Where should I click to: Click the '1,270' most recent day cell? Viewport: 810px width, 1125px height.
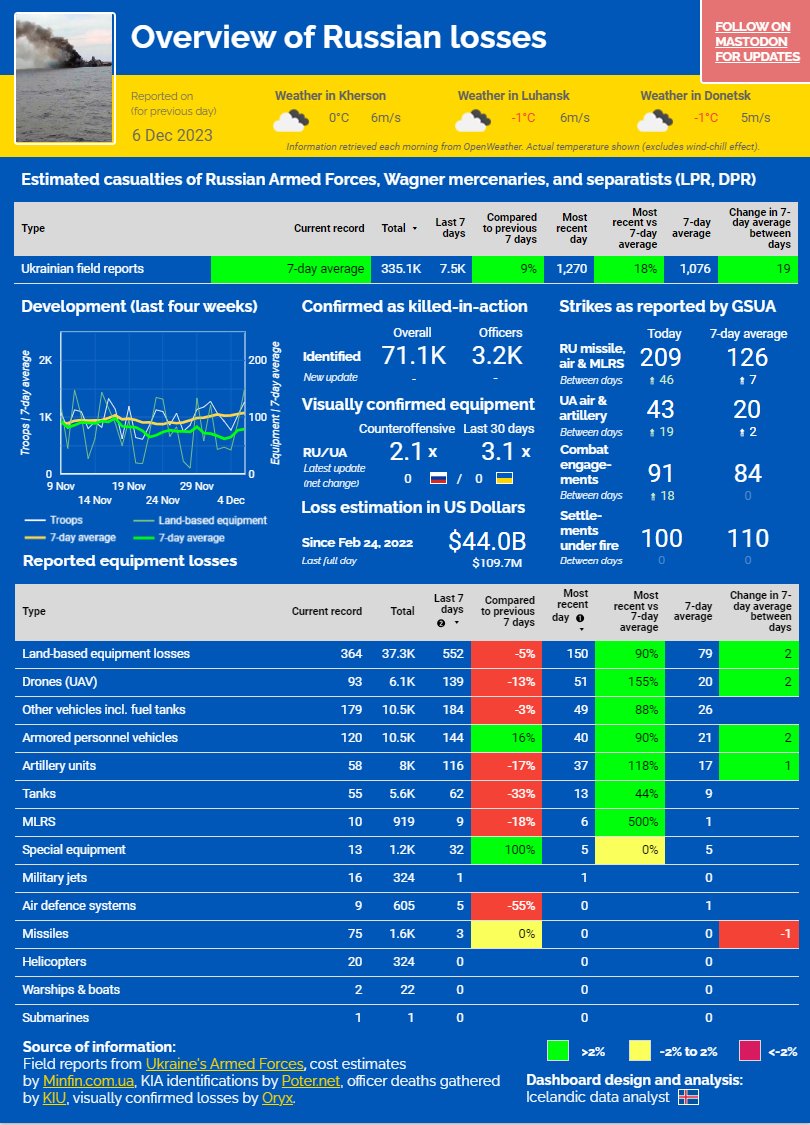(571, 269)
